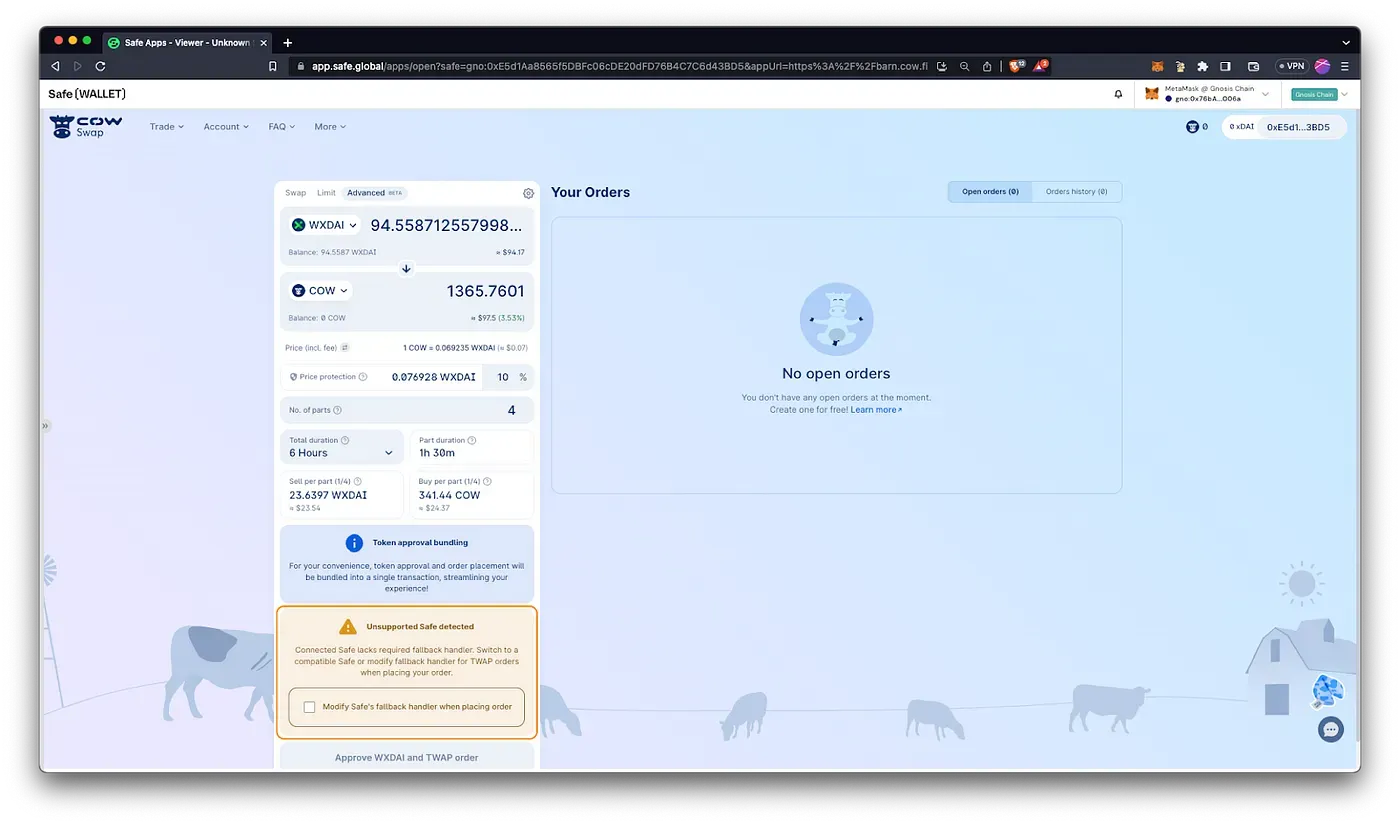Image resolution: width=1400 pixels, height=824 pixels.
Task: Open the MetaMask wallet account dropdown
Action: point(1208,94)
